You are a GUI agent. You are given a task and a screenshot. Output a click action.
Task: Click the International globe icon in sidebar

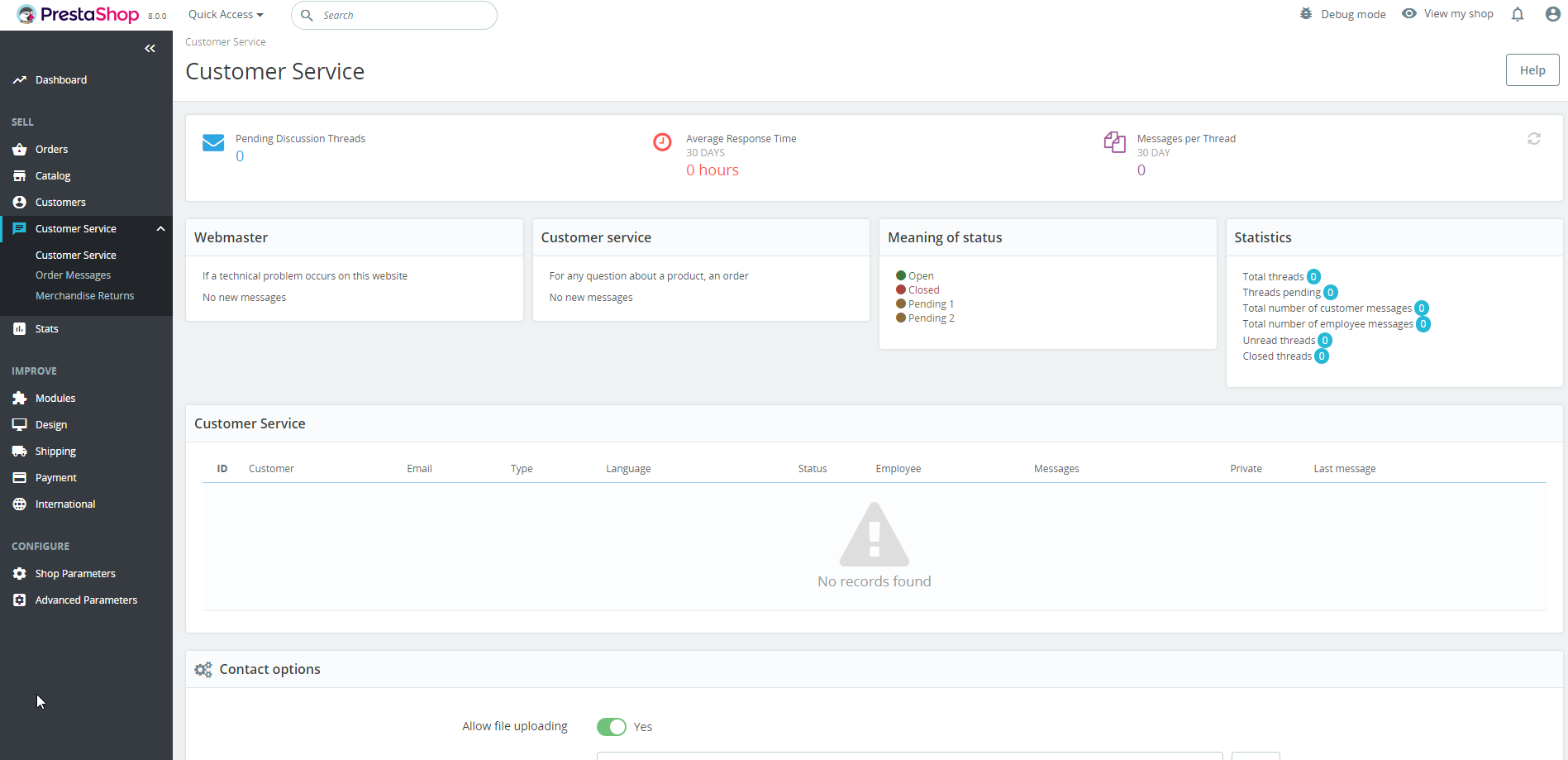click(20, 504)
